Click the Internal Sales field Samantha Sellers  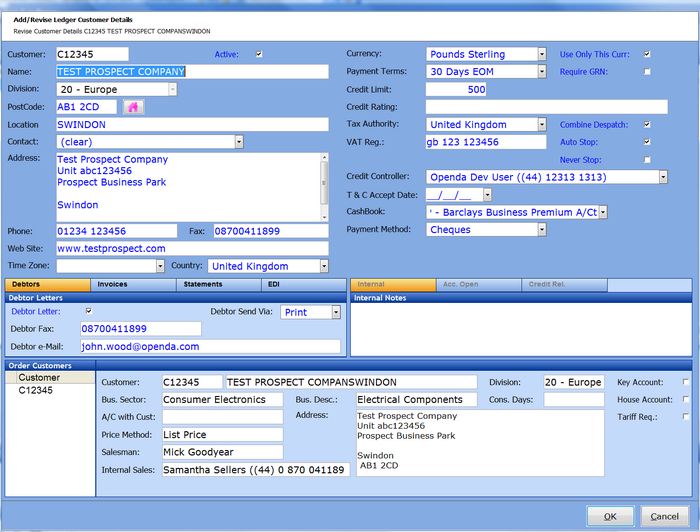point(256,470)
